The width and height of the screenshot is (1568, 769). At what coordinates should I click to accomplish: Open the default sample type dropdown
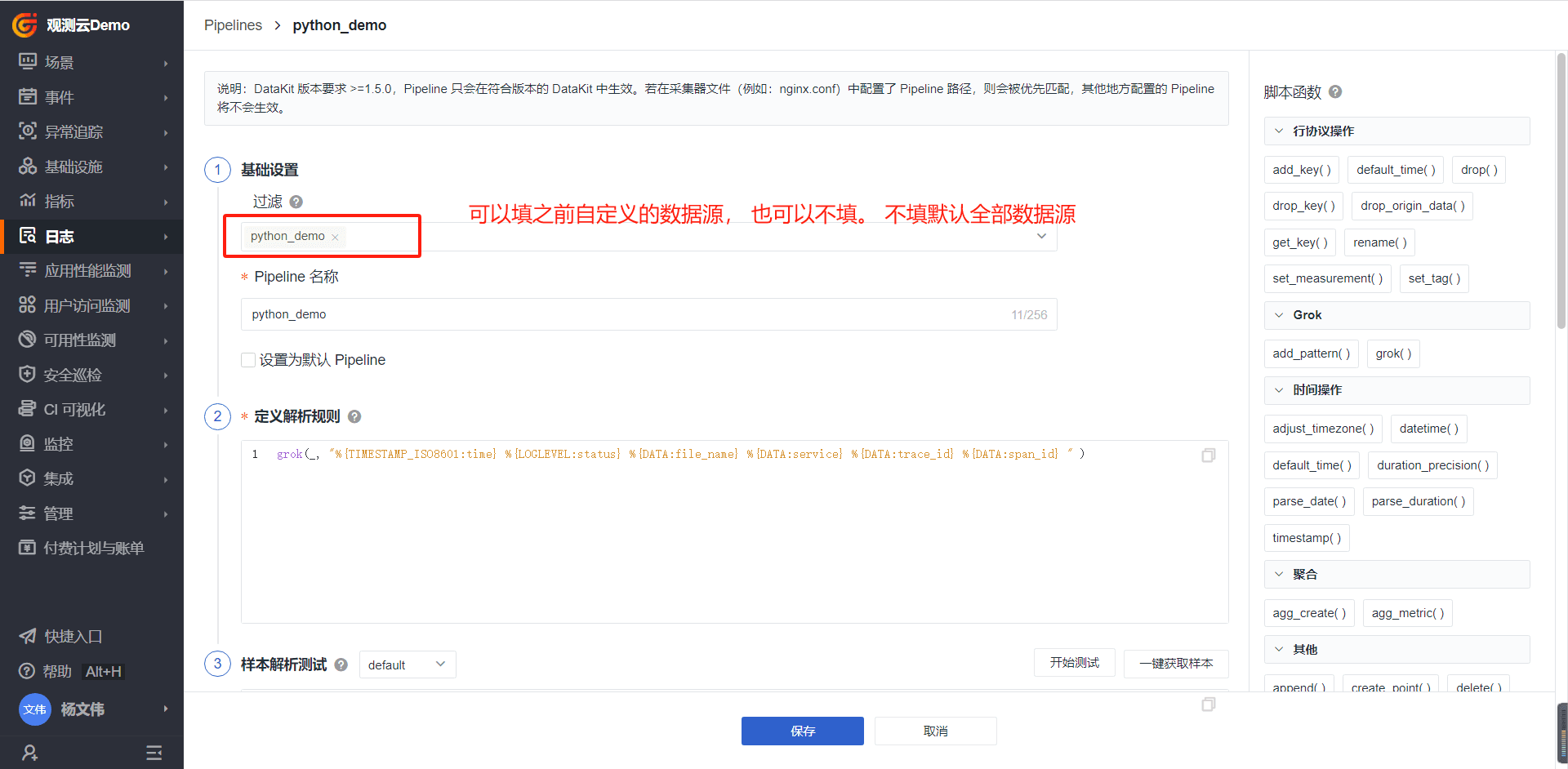(407, 665)
